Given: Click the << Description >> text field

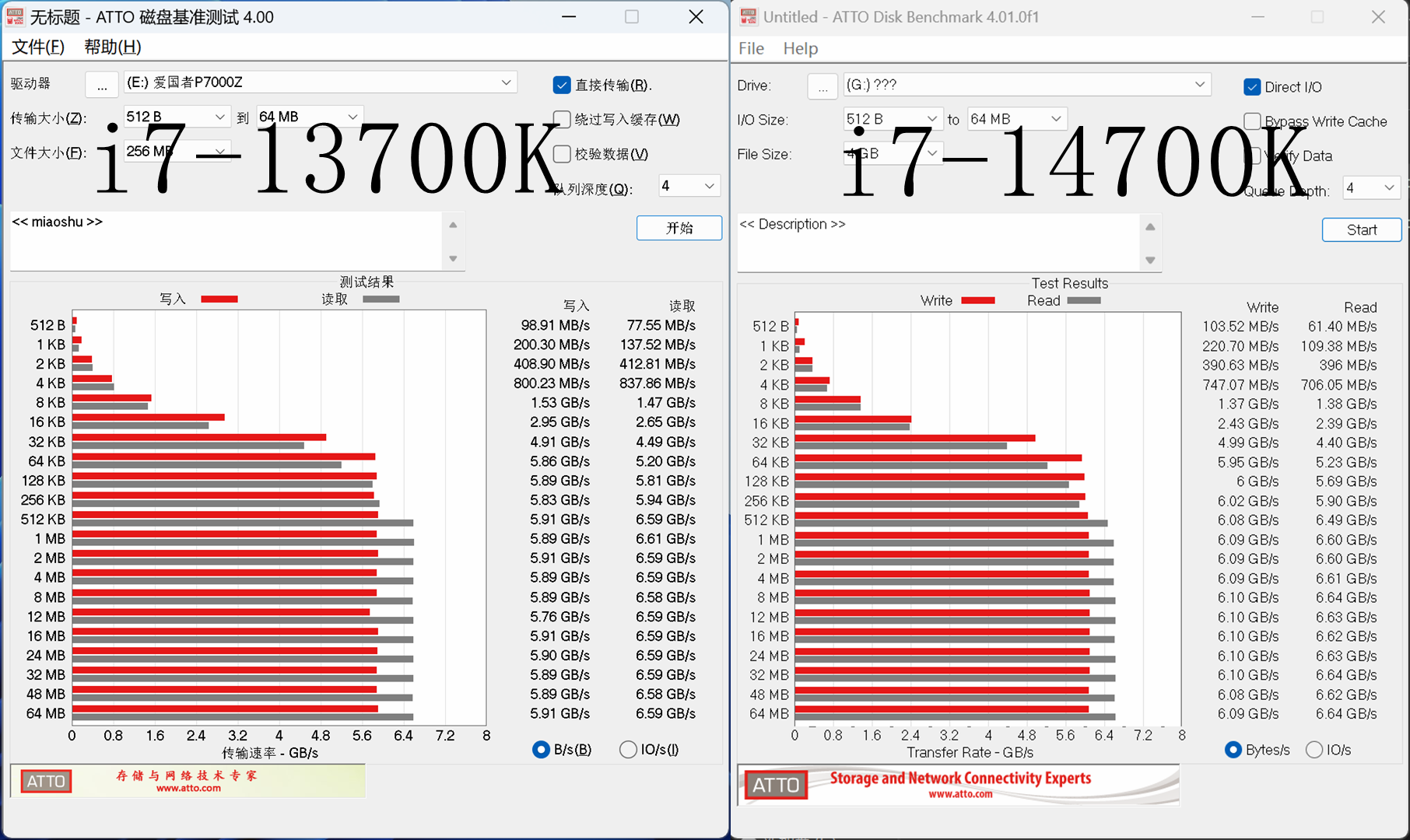Looking at the screenshot, I should (x=938, y=243).
